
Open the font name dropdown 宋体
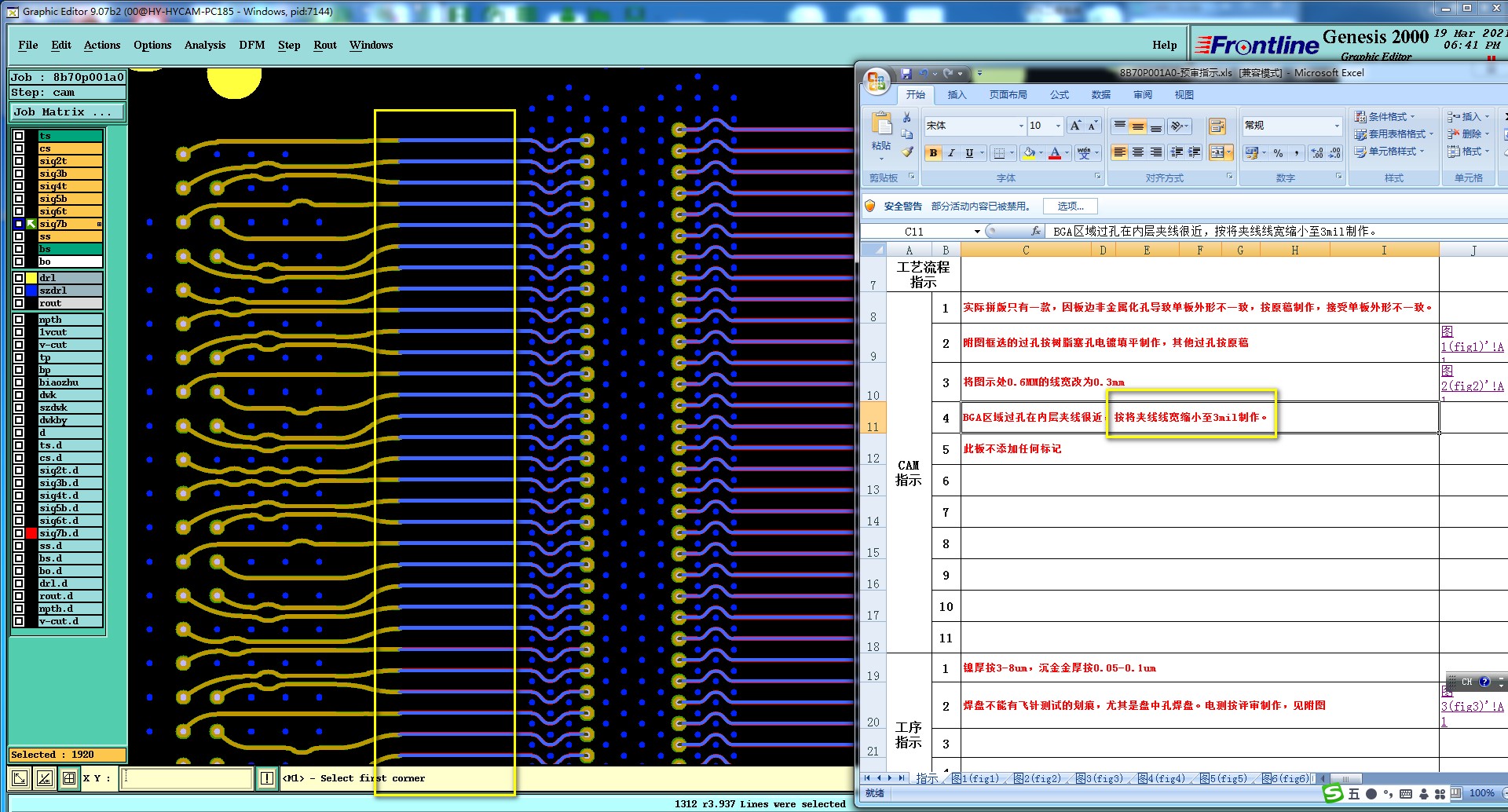pyautogui.click(x=1021, y=126)
